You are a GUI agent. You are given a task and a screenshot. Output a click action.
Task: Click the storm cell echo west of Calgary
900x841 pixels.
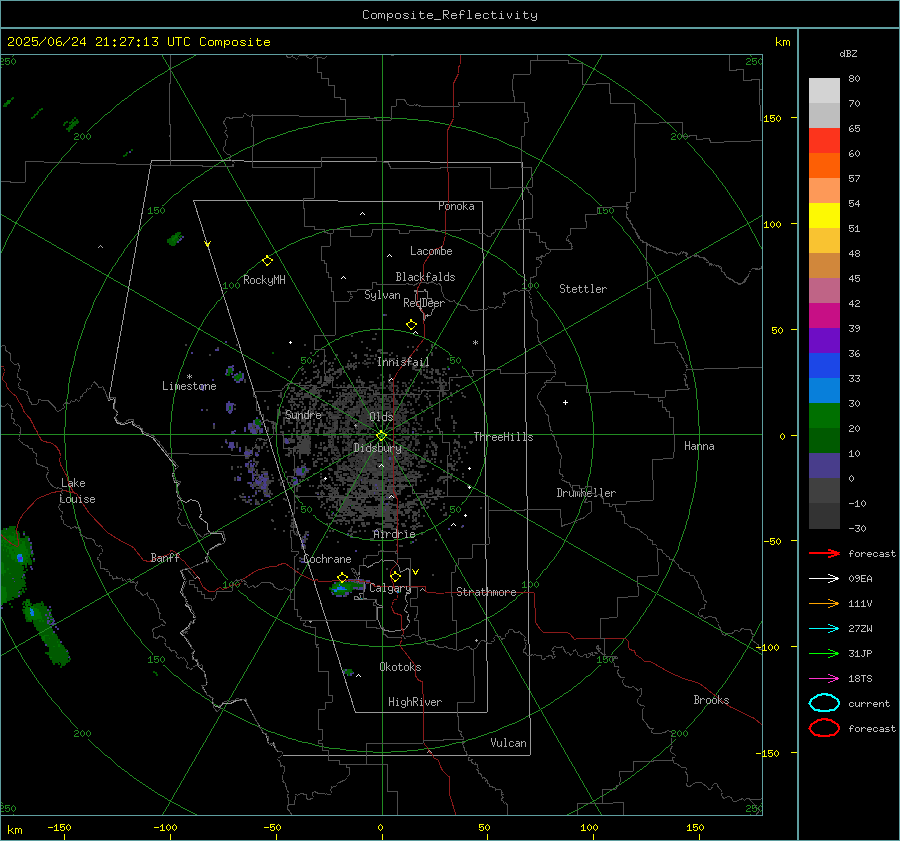coord(347,588)
